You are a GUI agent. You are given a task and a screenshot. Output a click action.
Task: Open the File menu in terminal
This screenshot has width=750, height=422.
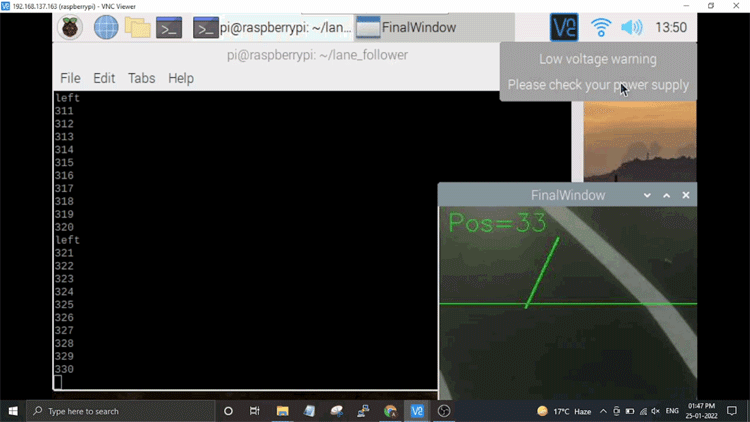pos(70,78)
